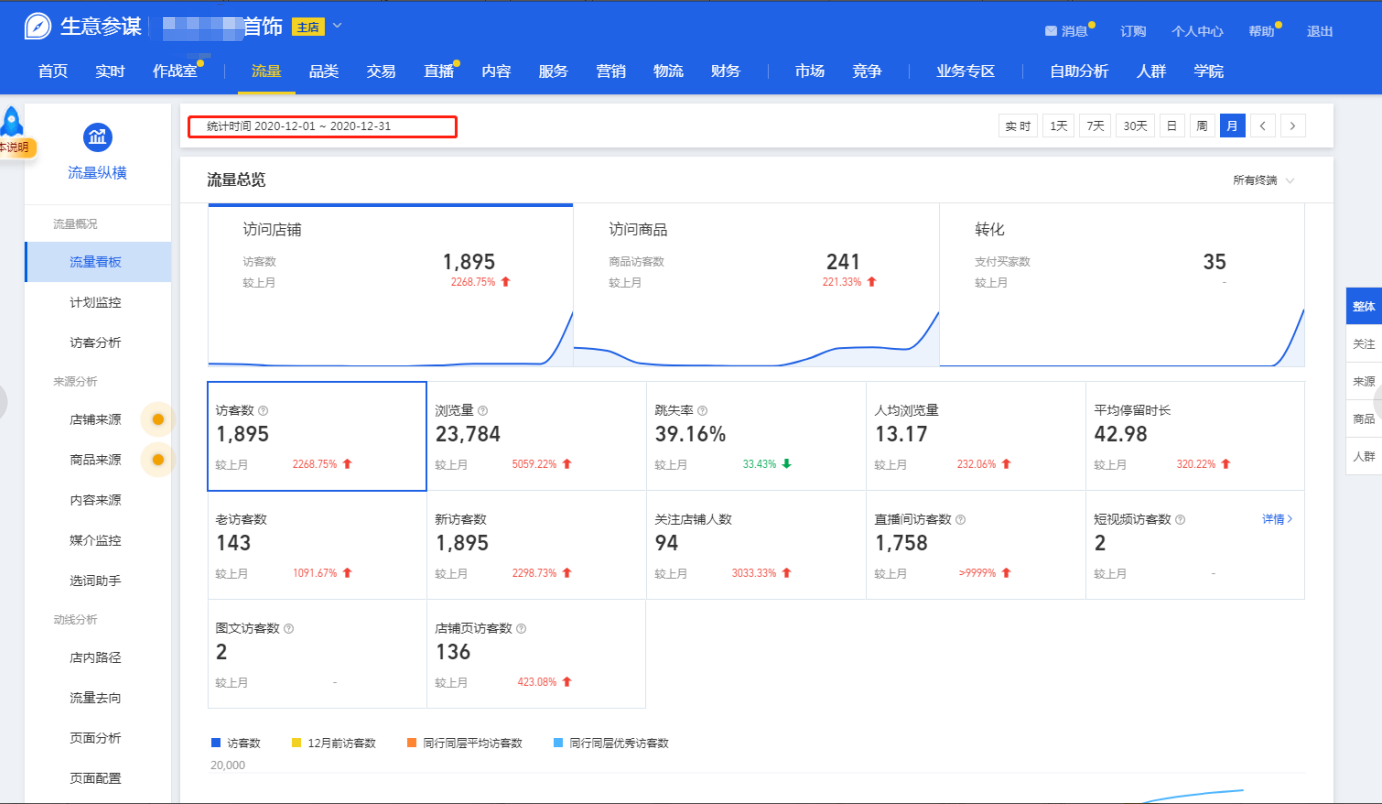Select the 实时 time range button
1382x804 pixels.
pos(1018,126)
